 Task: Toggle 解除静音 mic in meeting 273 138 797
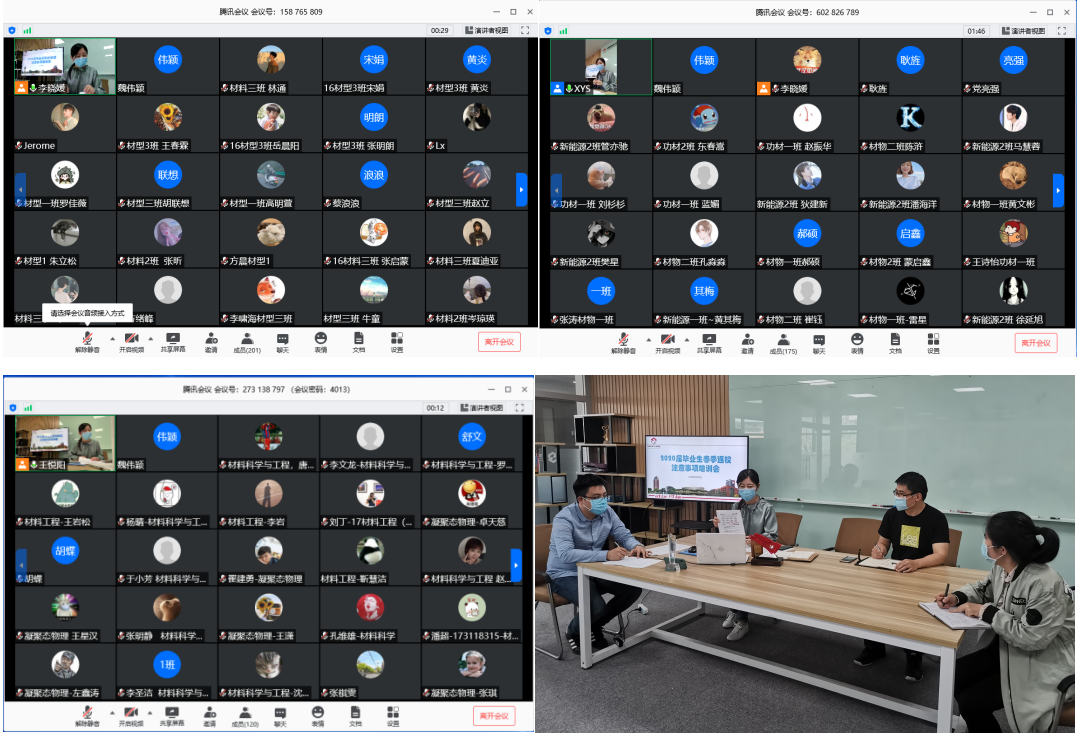coord(88,715)
